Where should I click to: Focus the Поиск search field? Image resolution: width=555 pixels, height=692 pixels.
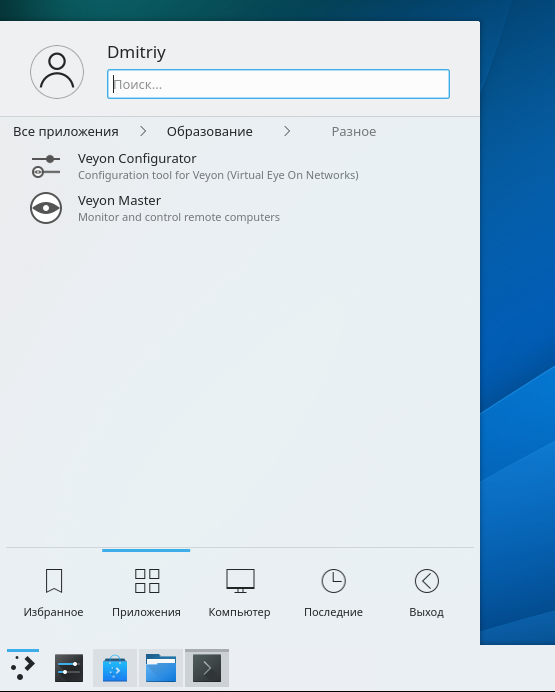(278, 84)
